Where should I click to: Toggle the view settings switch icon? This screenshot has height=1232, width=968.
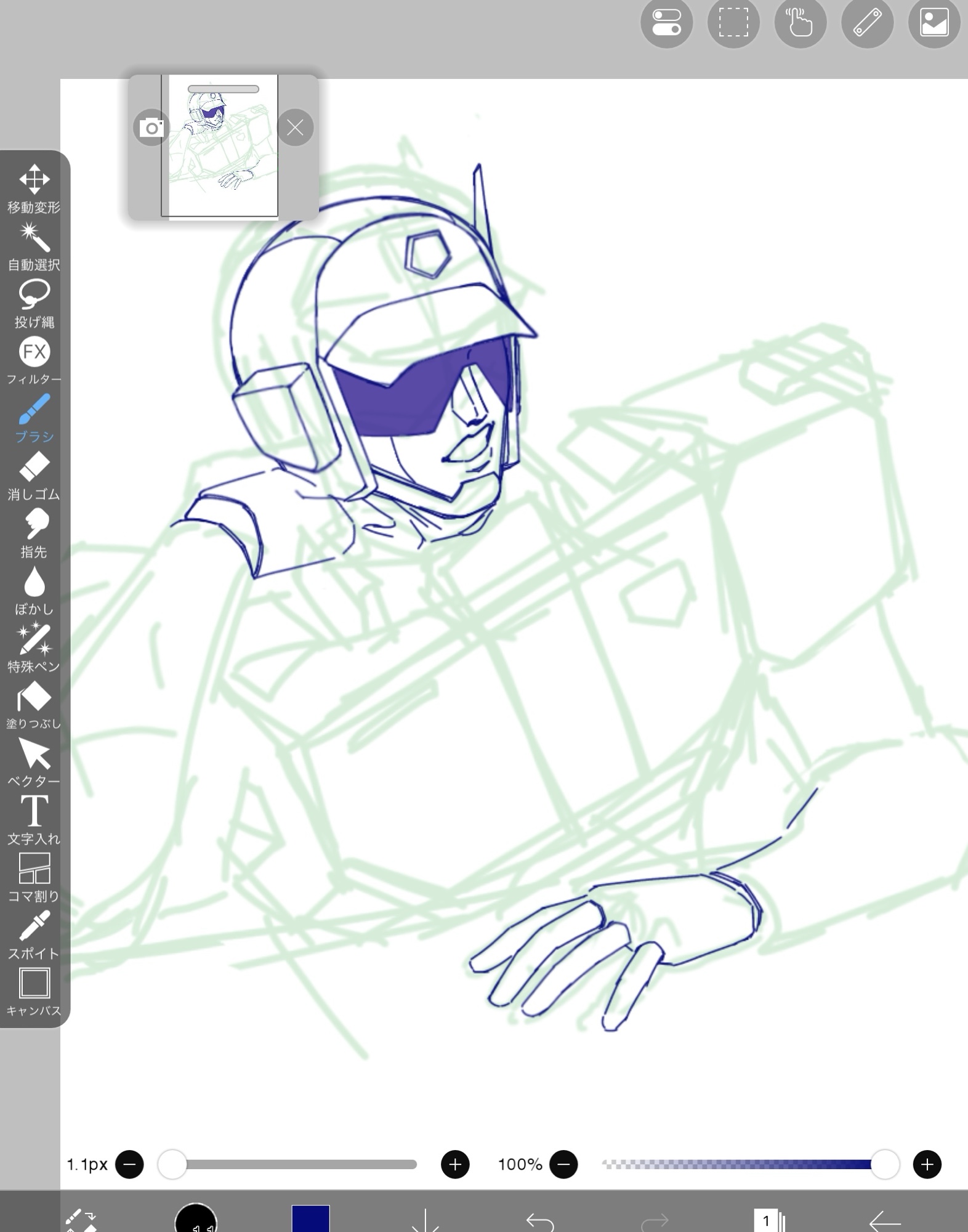coord(666,23)
